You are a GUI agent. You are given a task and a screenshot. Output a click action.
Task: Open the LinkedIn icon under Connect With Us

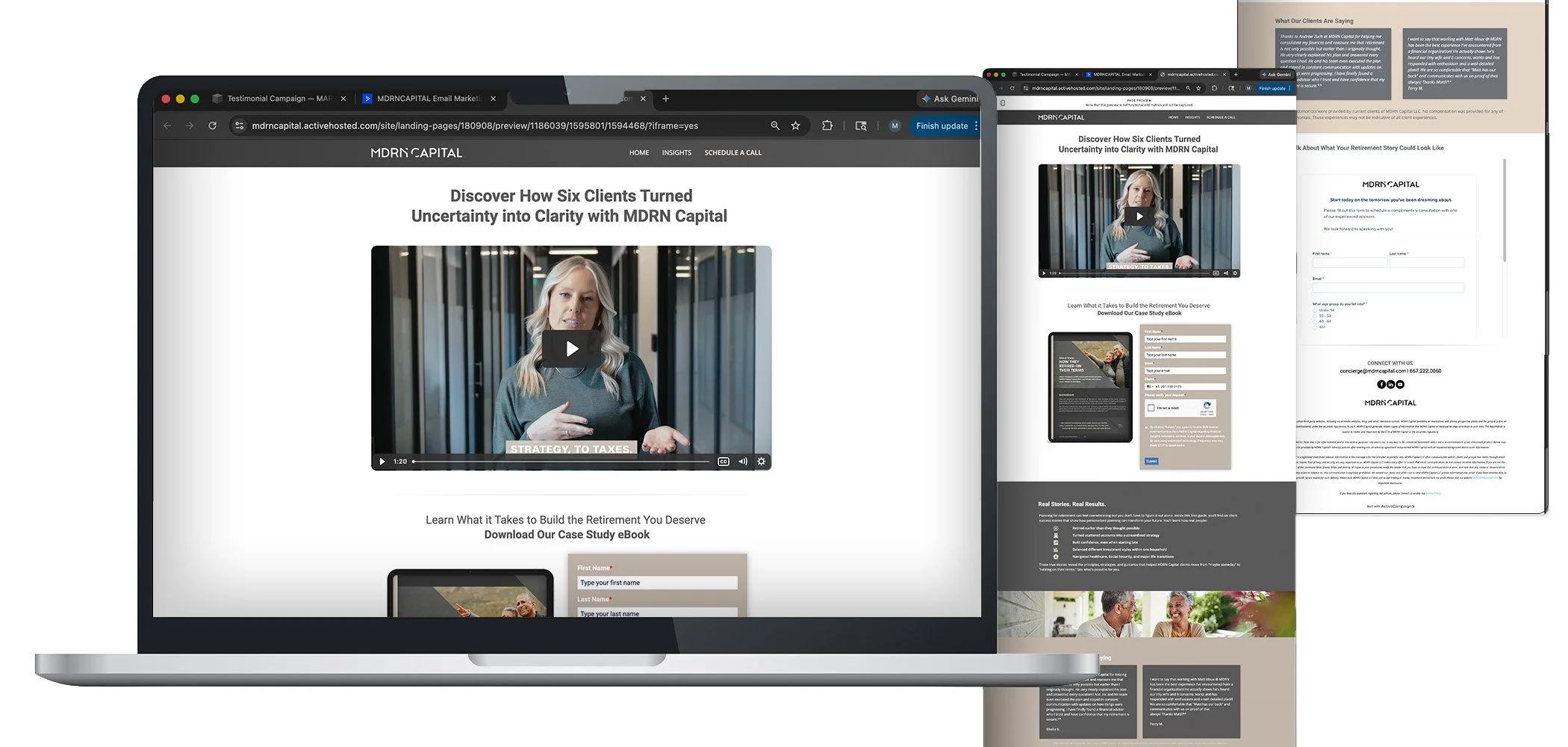[x=1390, y=384]
